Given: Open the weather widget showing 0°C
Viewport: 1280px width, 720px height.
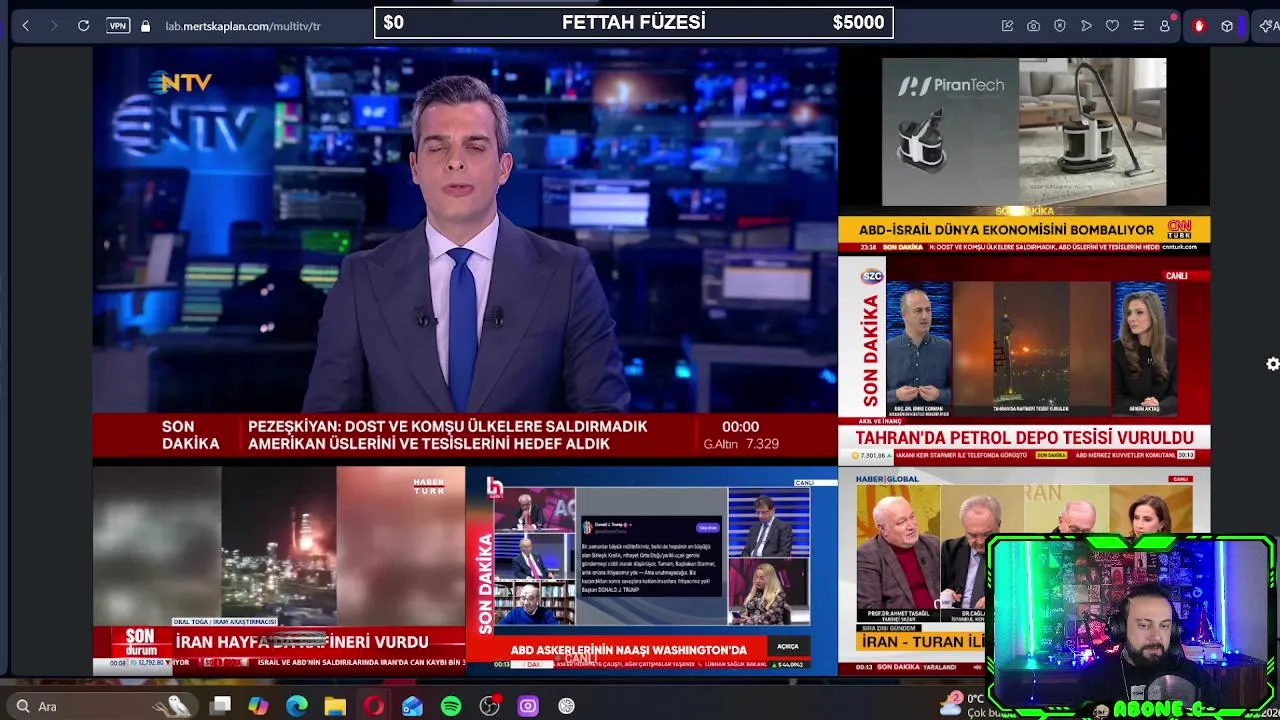Looking at the screenshot, I should pos(965,706).
